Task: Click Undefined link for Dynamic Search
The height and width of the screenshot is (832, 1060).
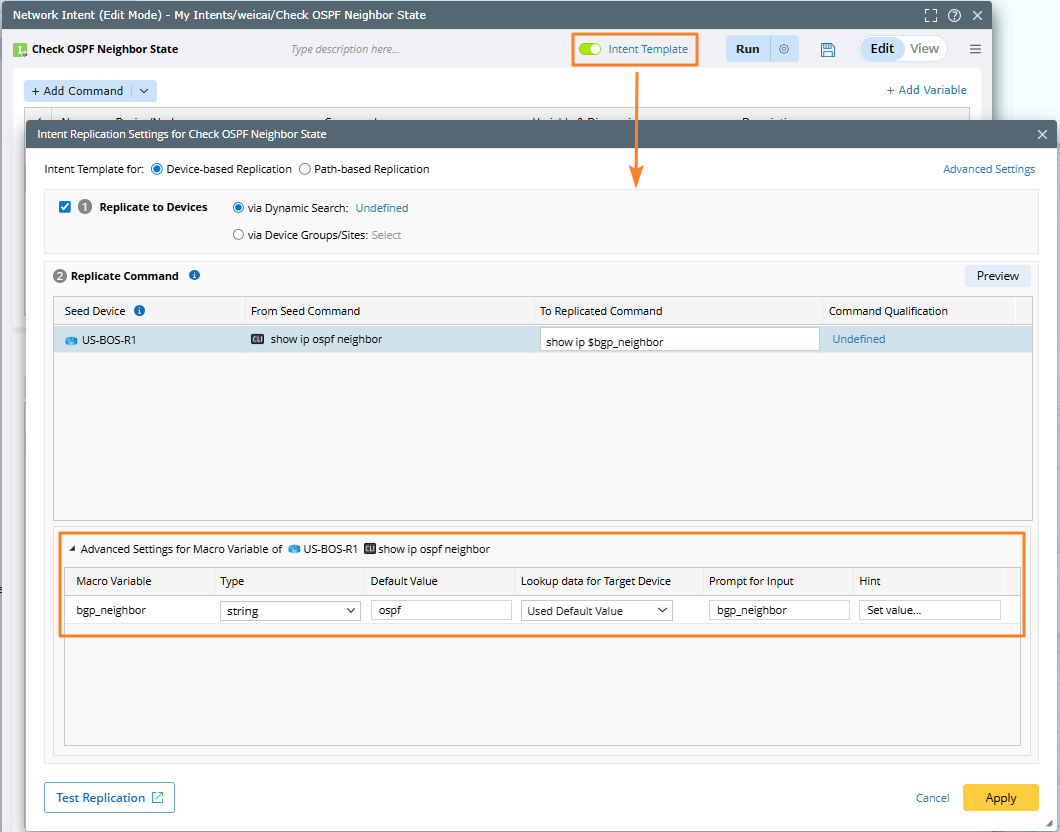Action: 382,208
